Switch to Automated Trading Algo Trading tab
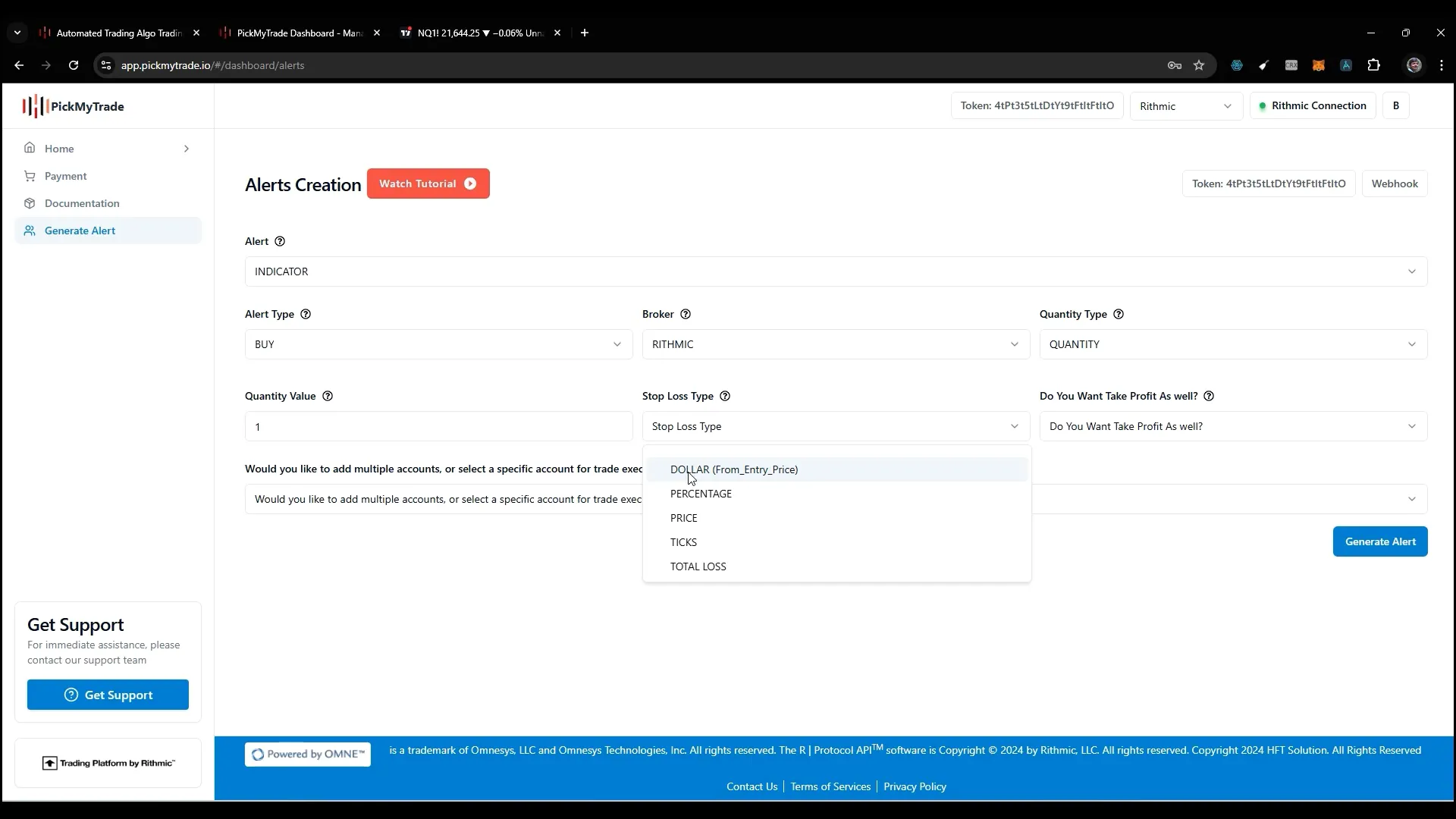The image size is (1456, 819). [x=119, y=33]
